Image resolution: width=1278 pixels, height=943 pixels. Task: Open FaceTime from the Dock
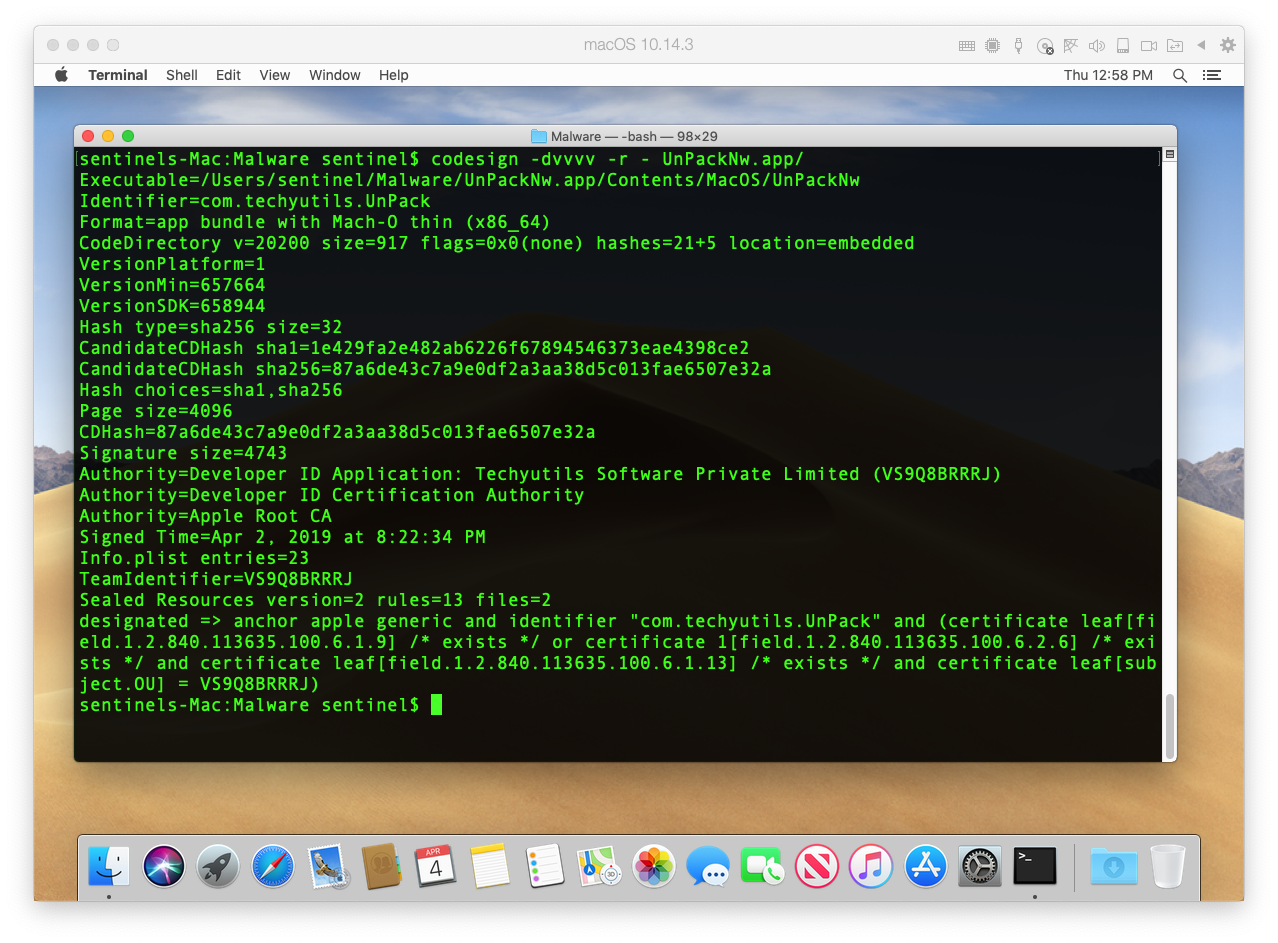pyautogui.click(x=762, y=865)
